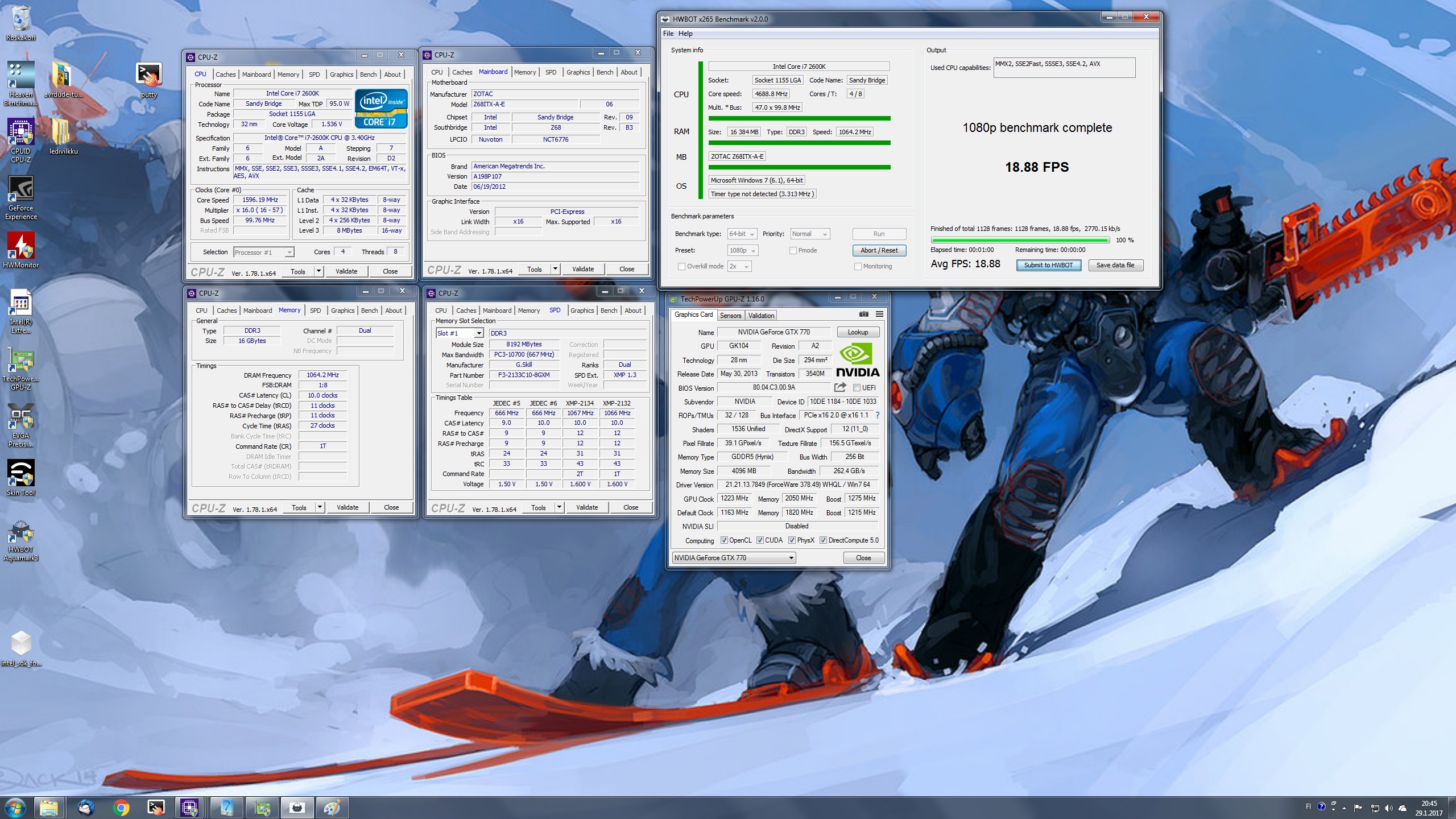Click the GPU-Z BIOS share/export icon
This screenshot has width=1456, height=819.
click(x=840, y=387)
